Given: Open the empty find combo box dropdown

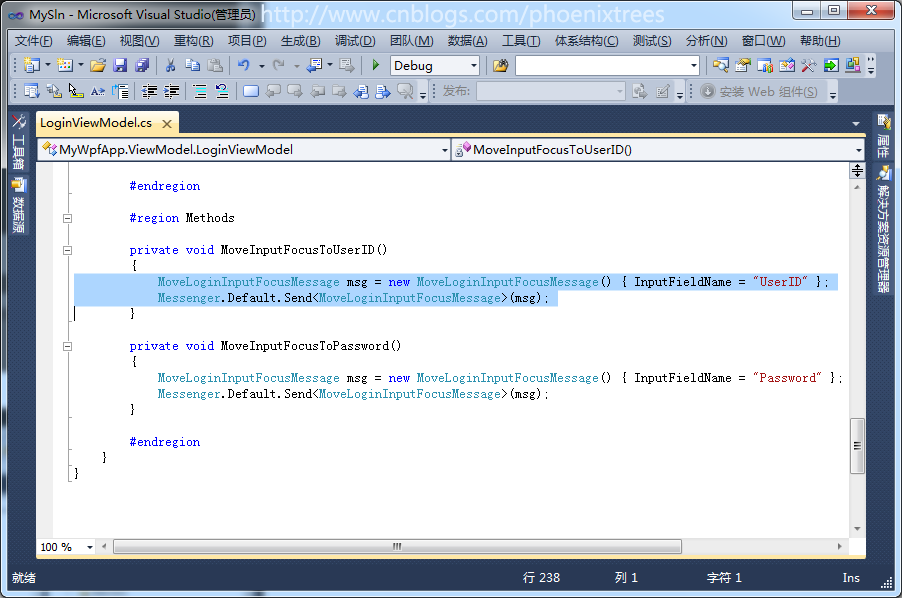Looking at the screenshot, I should coord(694,66).
